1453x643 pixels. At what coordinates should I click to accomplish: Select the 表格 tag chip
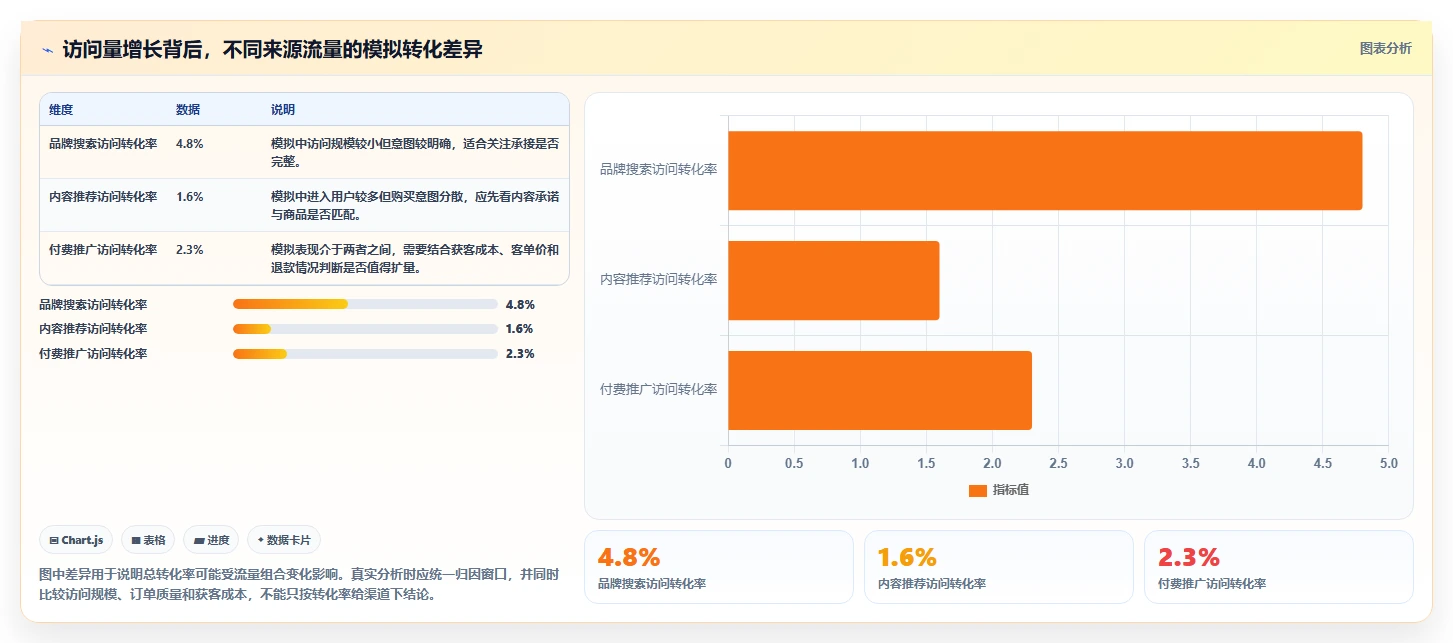[148, 540]
